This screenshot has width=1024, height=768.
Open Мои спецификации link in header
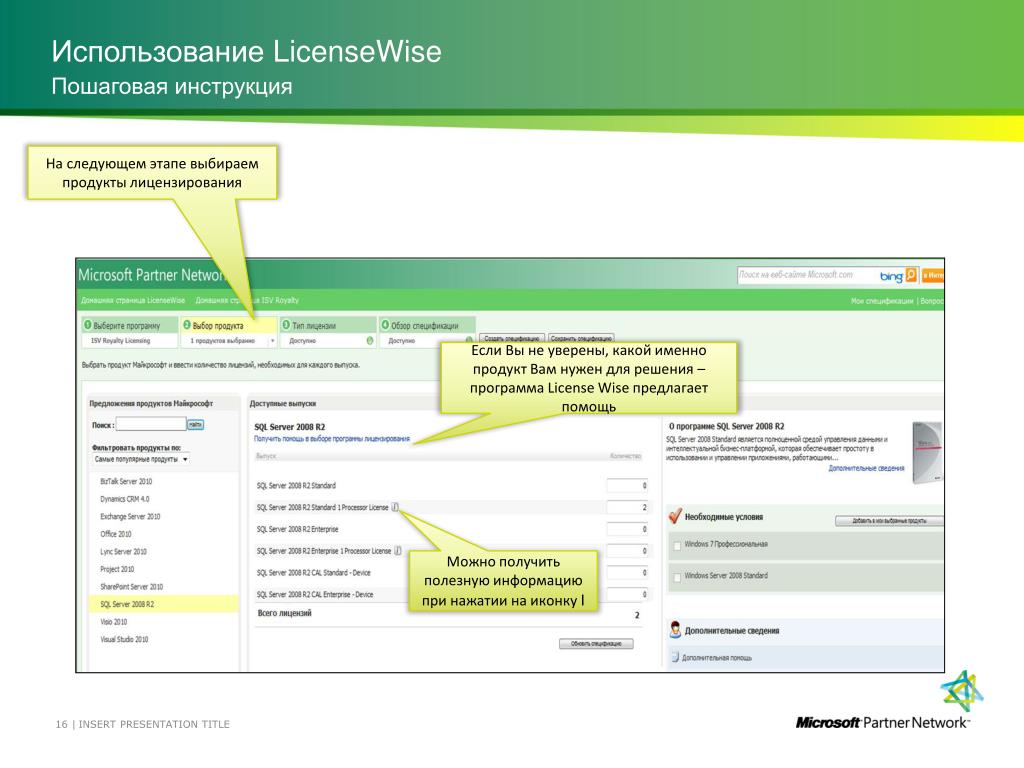click(882, 301)
